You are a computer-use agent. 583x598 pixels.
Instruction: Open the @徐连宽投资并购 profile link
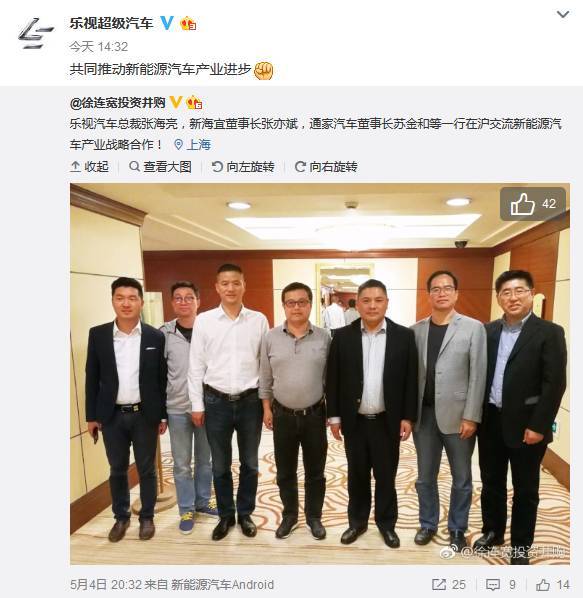(x=117, y=103)
